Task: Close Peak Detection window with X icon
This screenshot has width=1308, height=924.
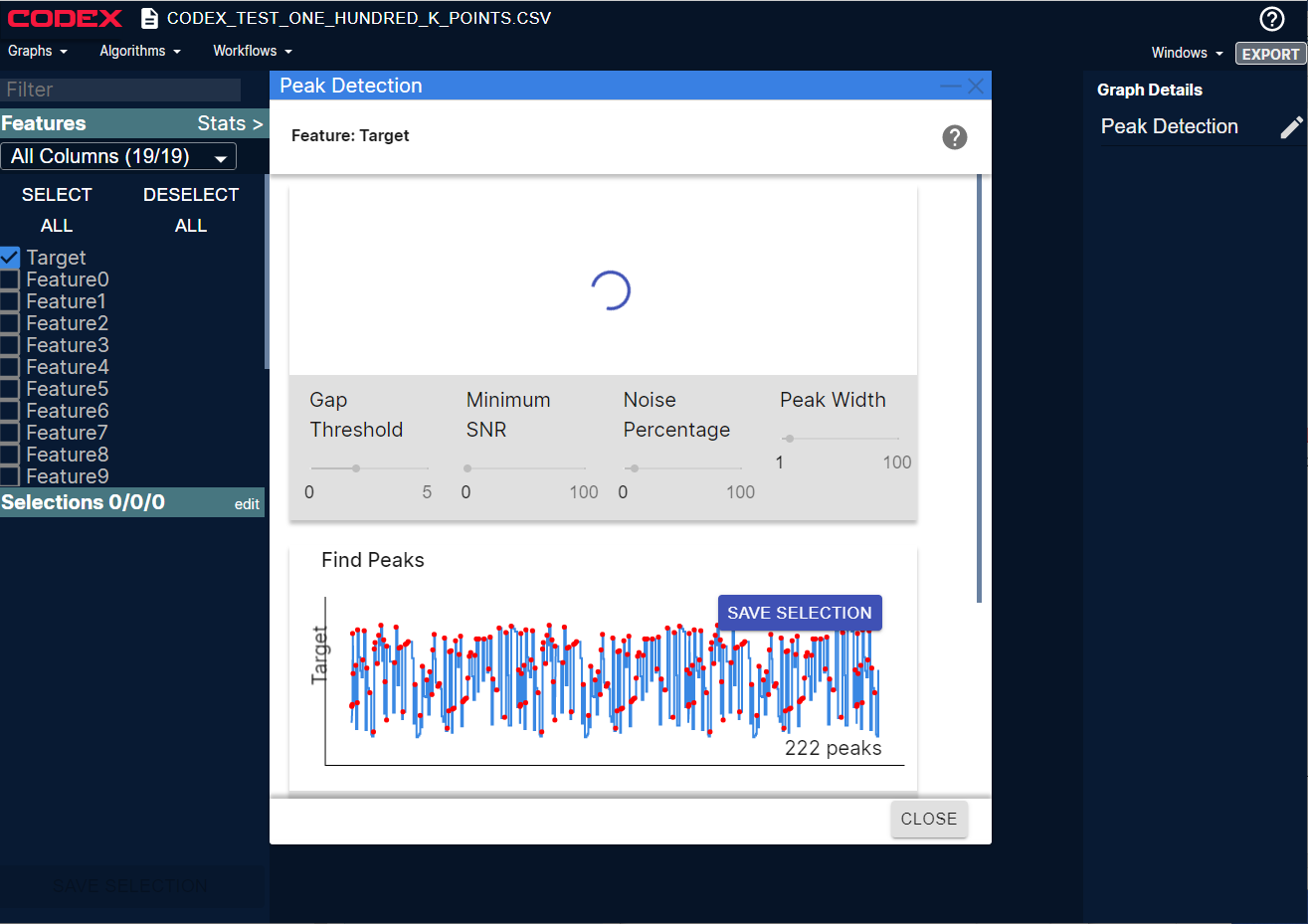Action: click(976, 87)
